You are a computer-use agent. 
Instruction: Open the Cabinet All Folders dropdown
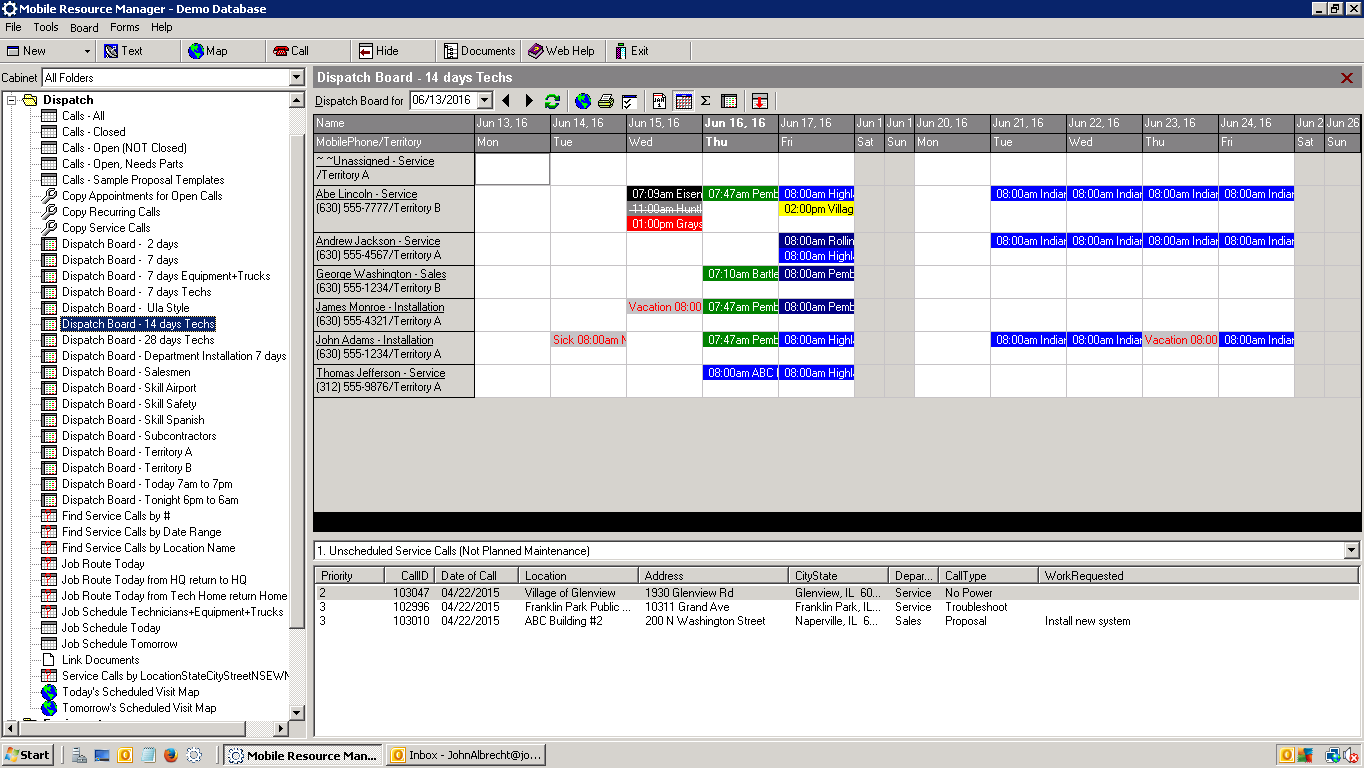296,77
